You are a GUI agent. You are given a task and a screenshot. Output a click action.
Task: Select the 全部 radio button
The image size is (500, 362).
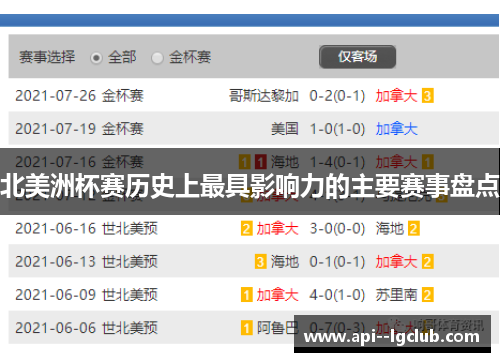pos(96,58)
